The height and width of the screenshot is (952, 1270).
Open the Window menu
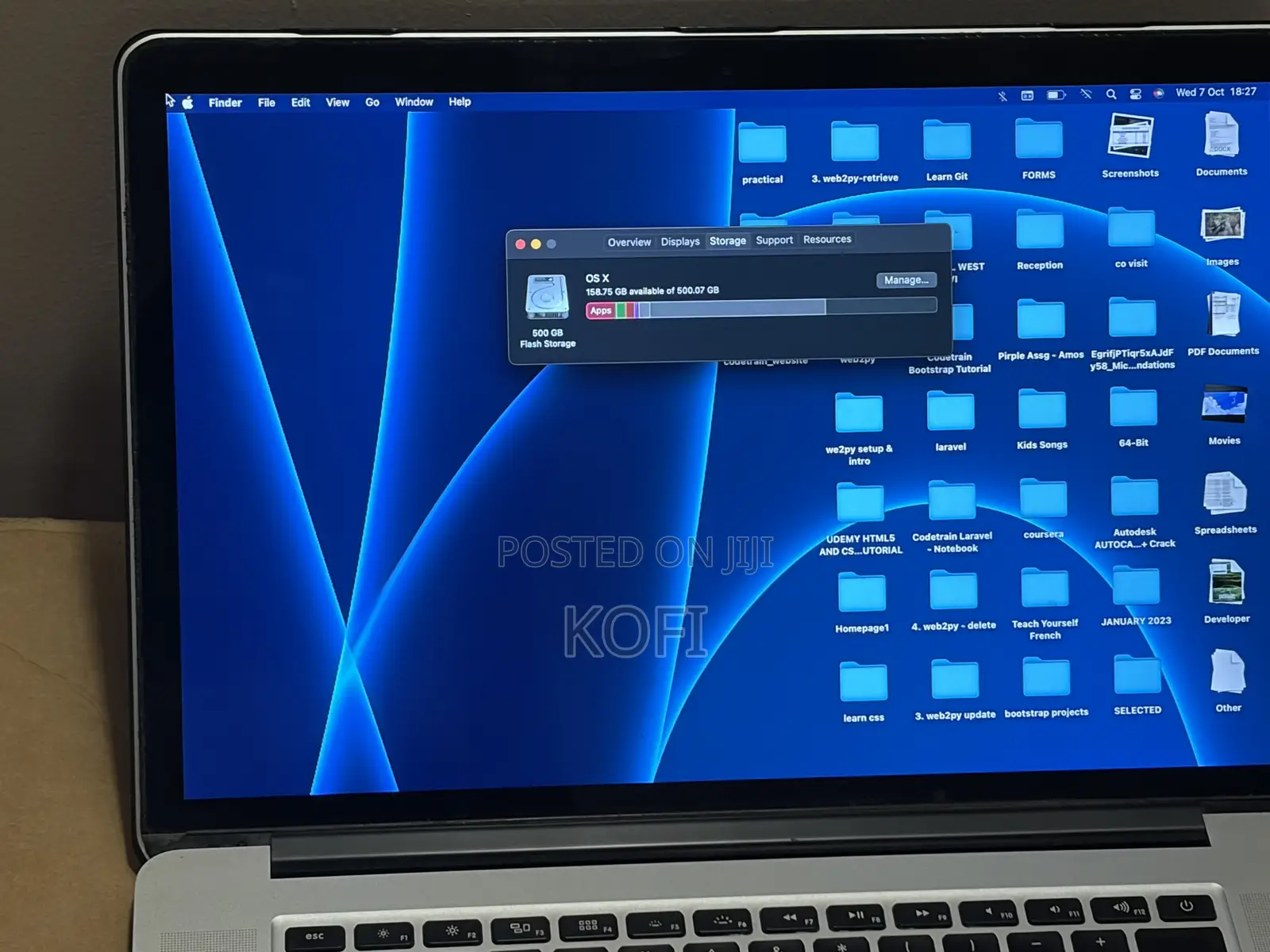[414, 102]
